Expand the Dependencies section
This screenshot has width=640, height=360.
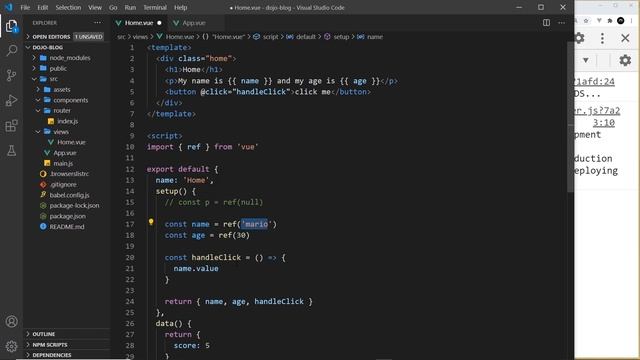[x=67, y=355]
